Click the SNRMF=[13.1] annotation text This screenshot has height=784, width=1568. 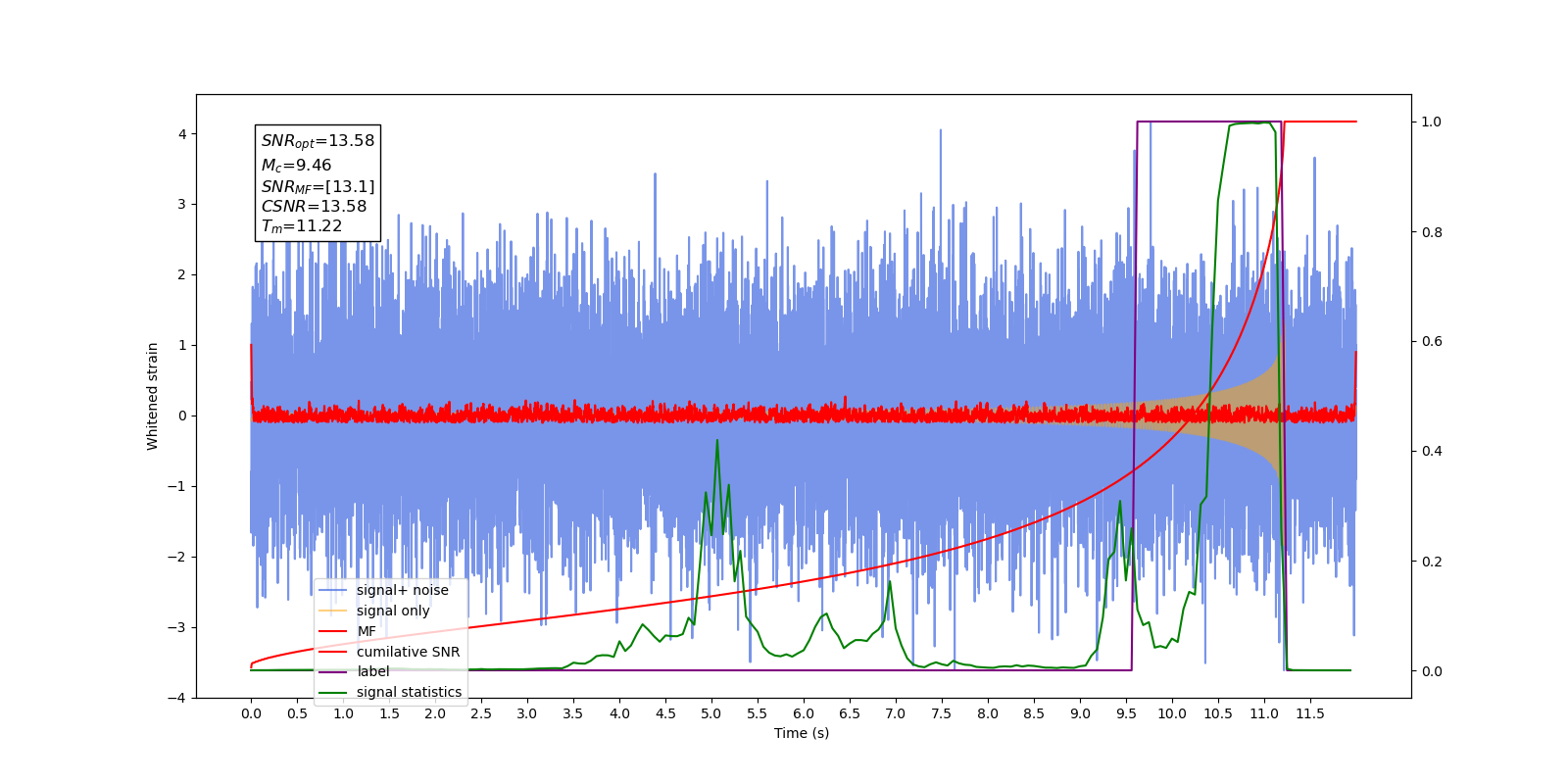(318, 186)
